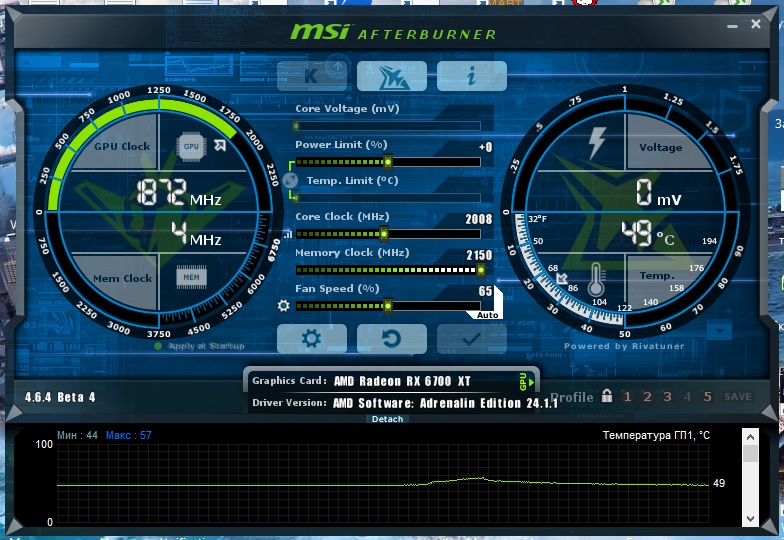Click the Memory Clock value 2150
The width and height of the screenshot is (784, 540).
pyautogui.click(x=479, y=255)
